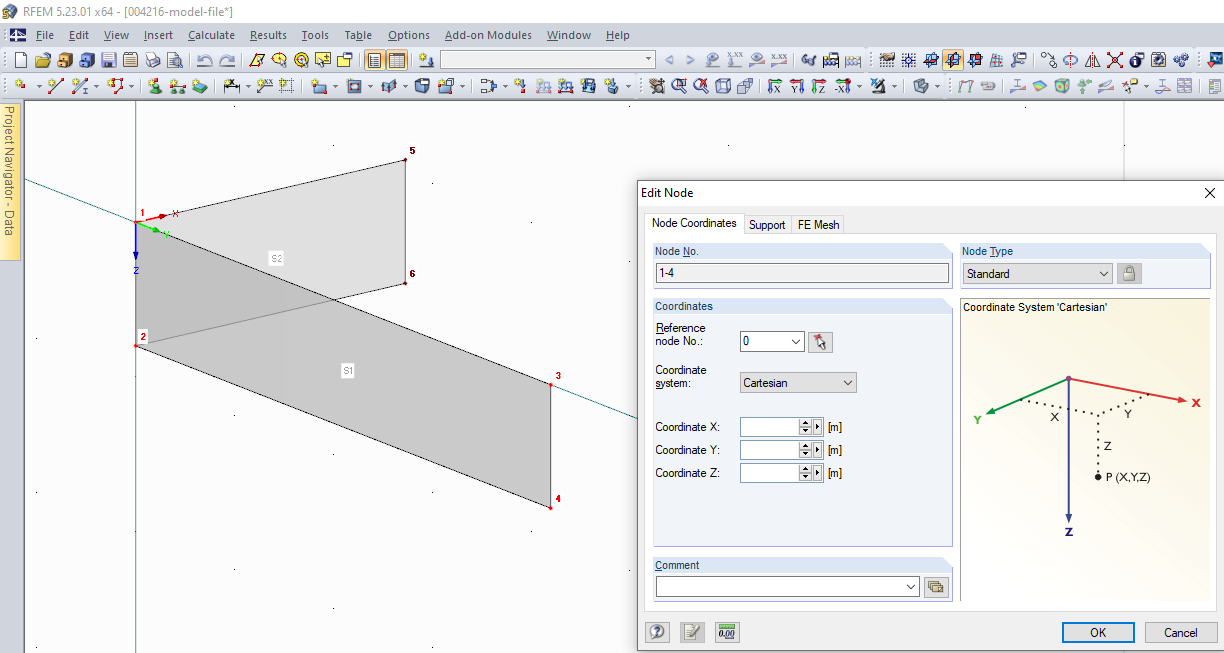This screenshot has width=1224, height=653.
Task: Click the comment library button
Action: [935, 587]
